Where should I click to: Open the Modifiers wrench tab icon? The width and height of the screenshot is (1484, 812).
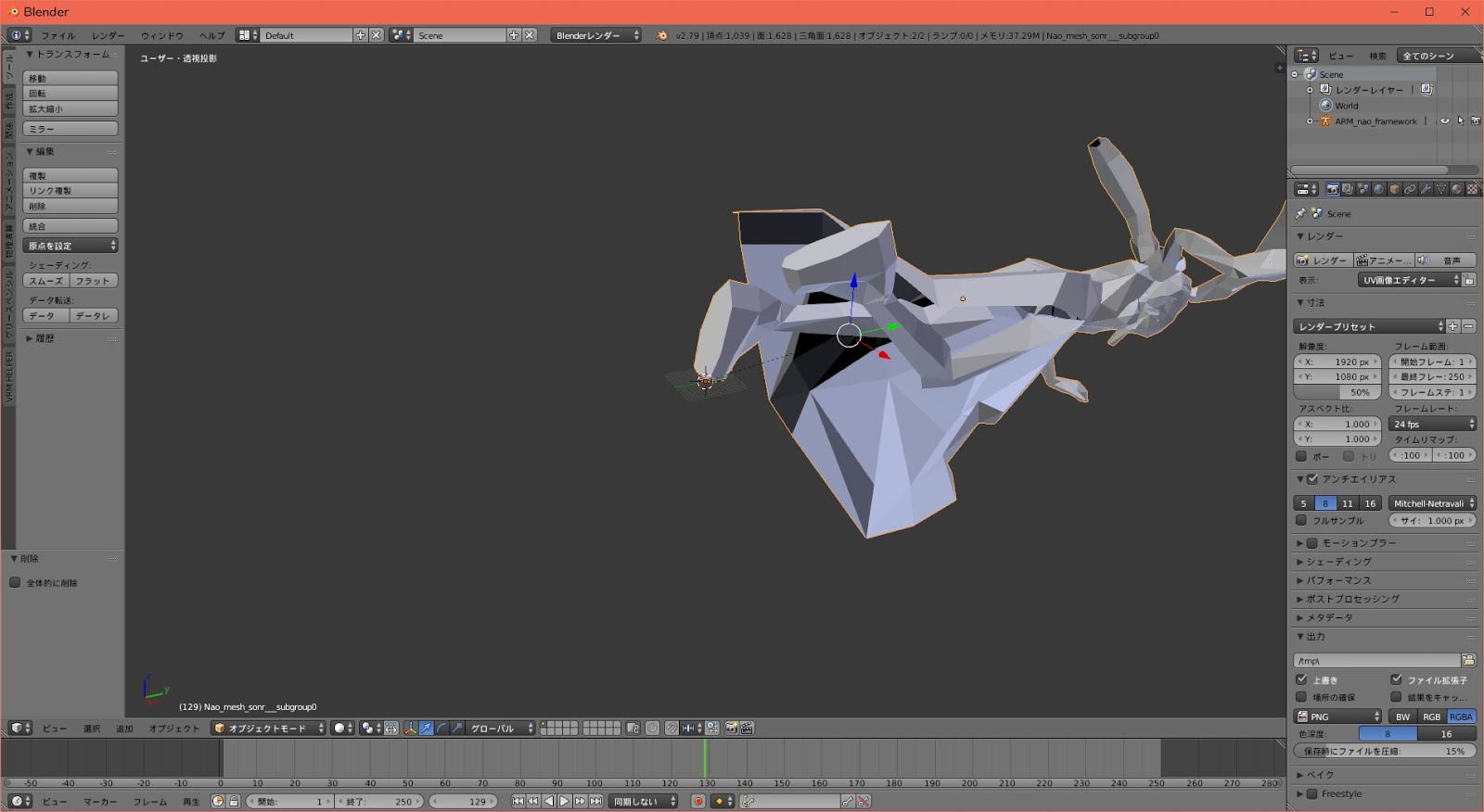pyautogui.click(x=1426, y=189)
